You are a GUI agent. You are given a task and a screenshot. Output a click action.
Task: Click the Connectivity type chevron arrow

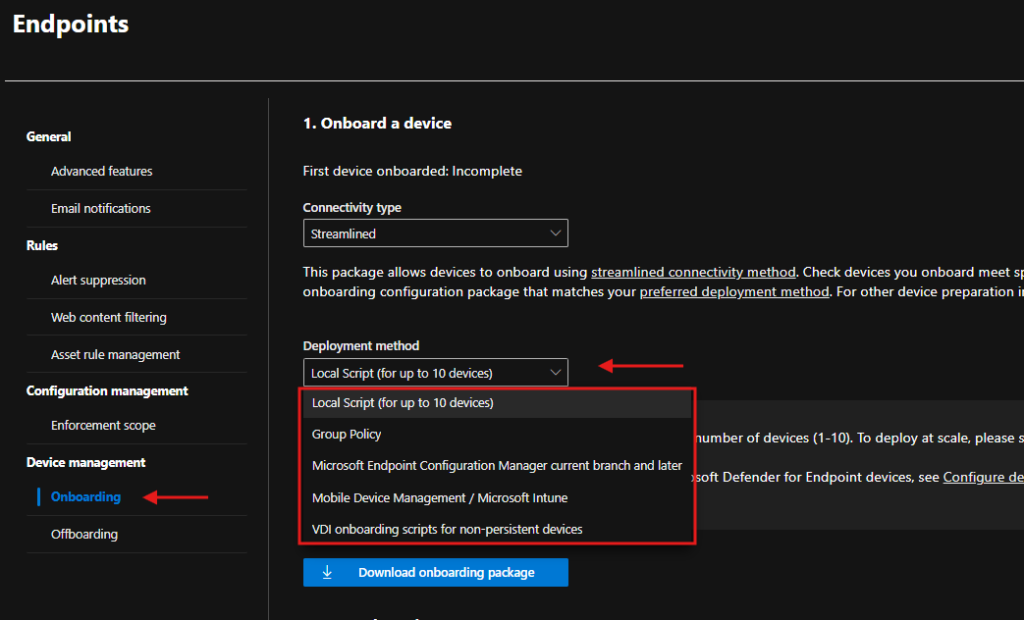coord(555,233)
